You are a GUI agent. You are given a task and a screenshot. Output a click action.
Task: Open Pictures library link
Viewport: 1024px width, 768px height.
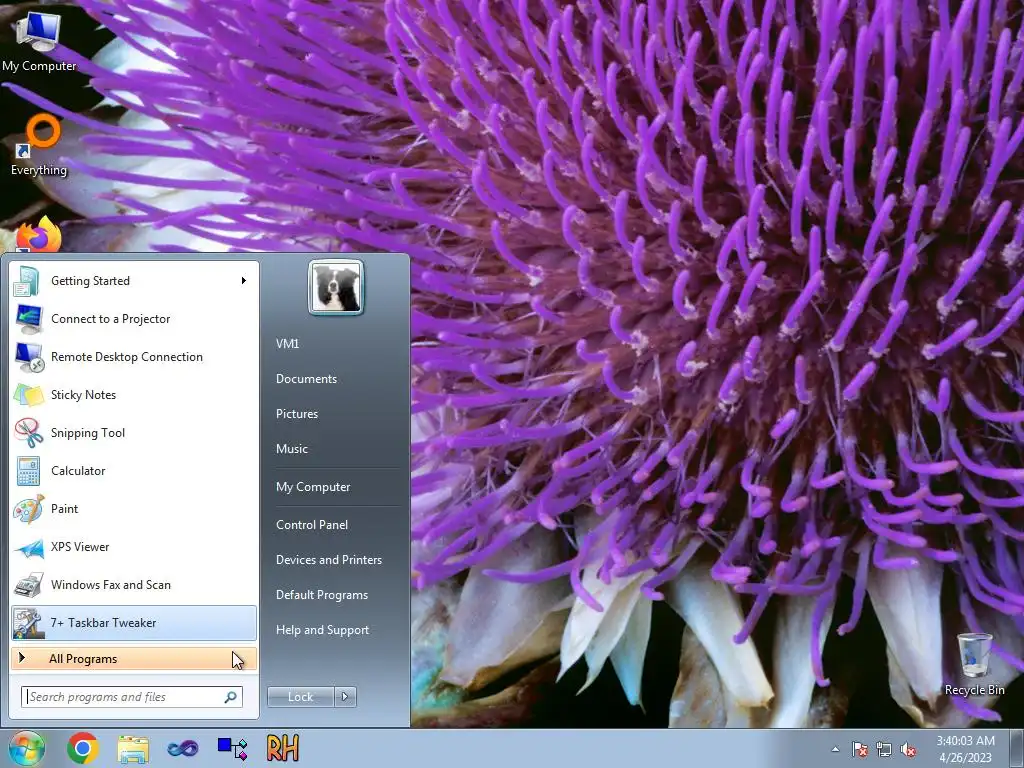tap(296, 414)
